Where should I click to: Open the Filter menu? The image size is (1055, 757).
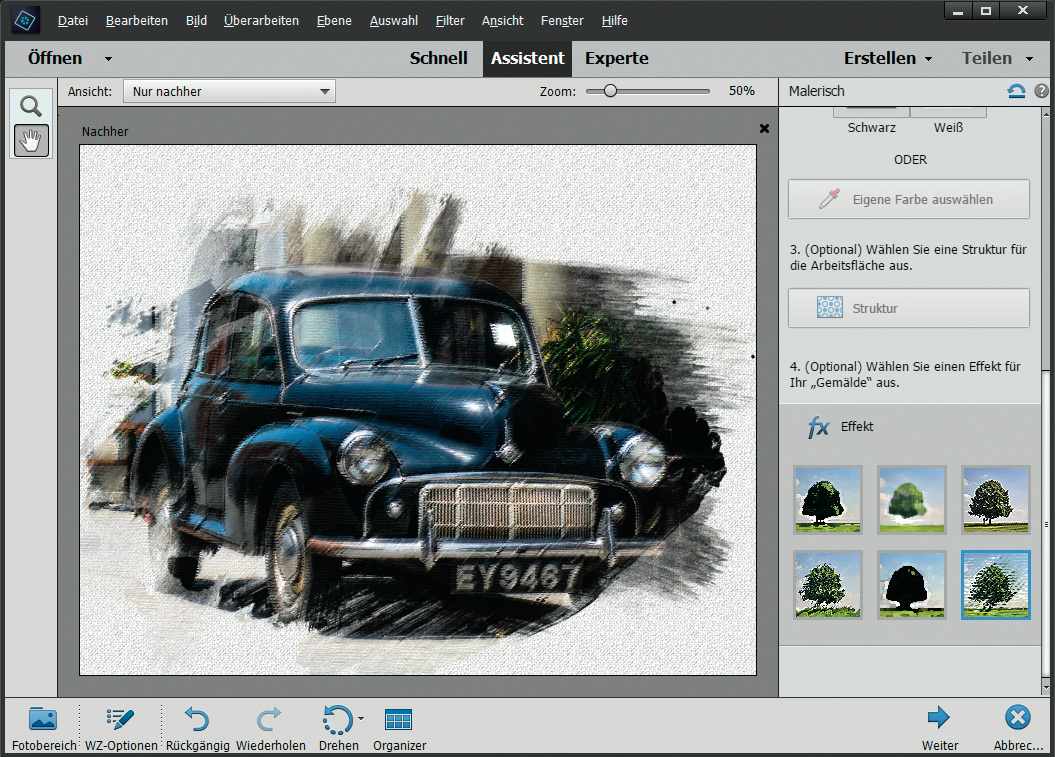click(x=450, y=20)
